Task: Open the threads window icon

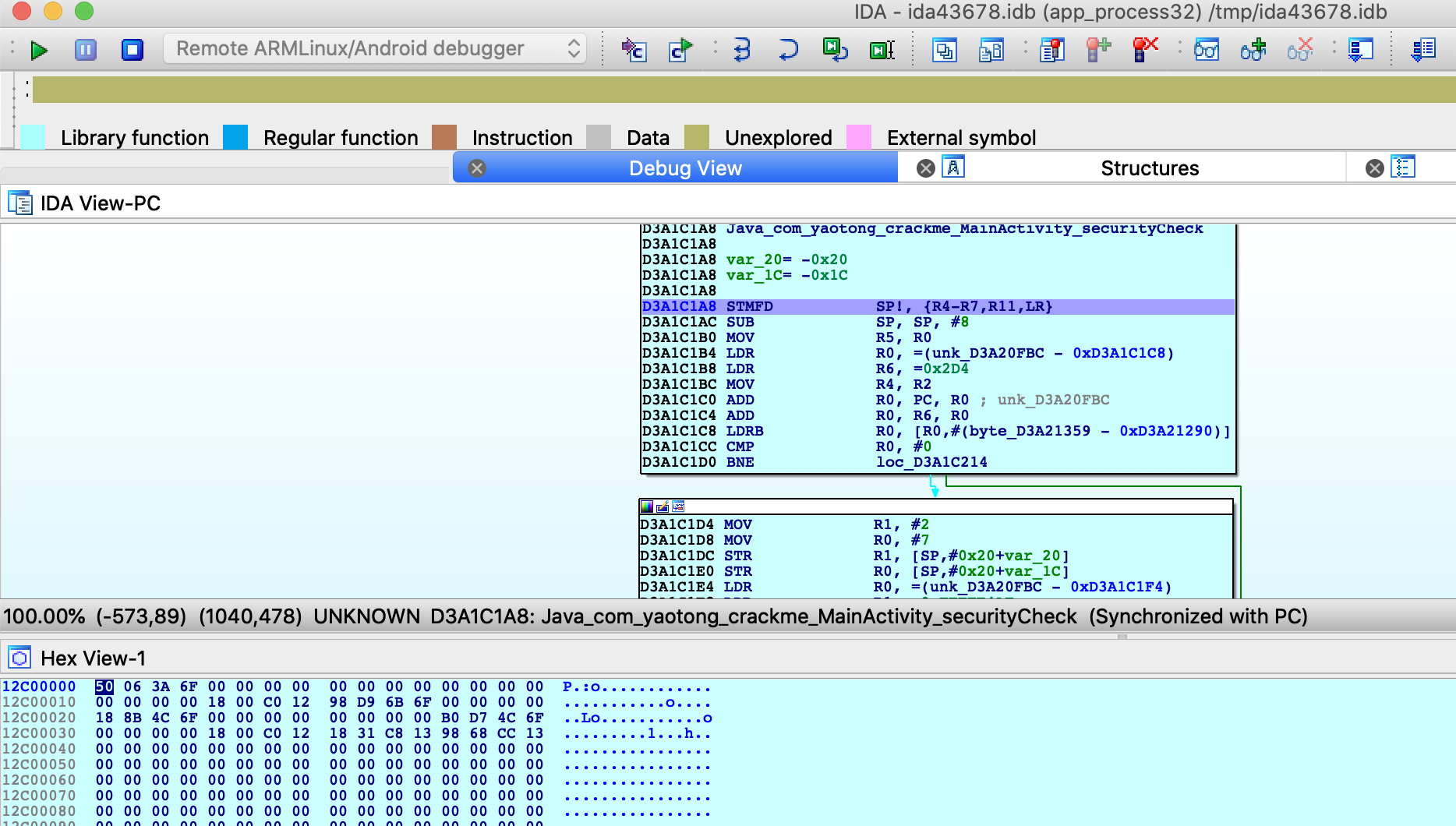Action: tap(944, 50)
